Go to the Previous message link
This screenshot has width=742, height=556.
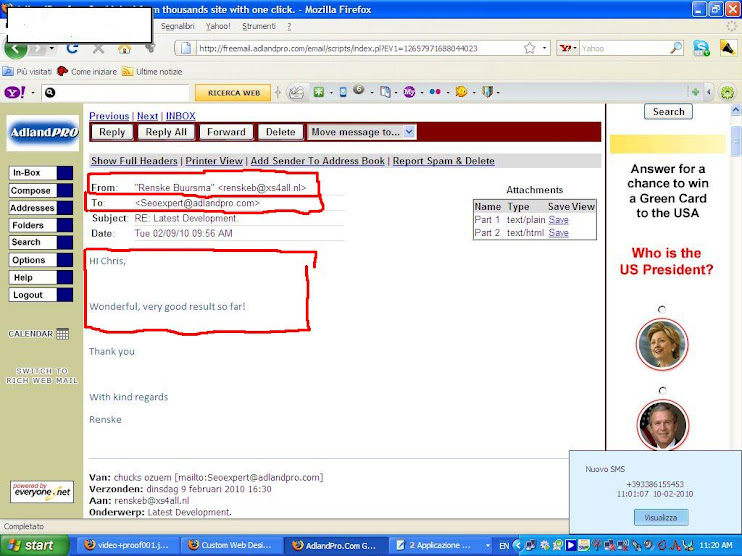tap(109, 116)
